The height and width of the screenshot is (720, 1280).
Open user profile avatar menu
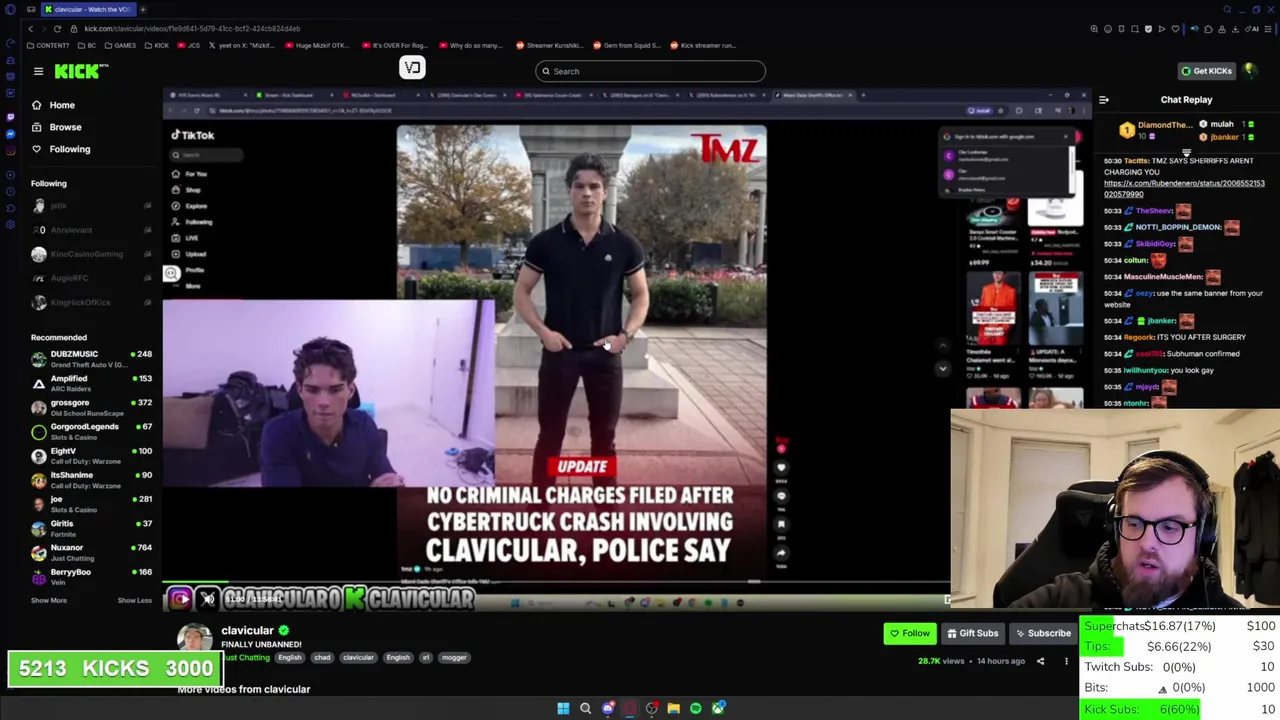coord(1250,71)
